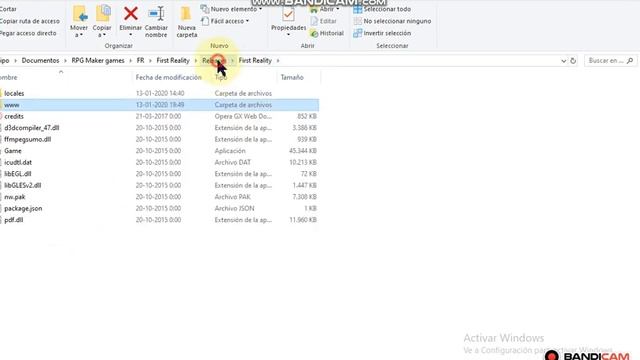Sort by the Tamaño column
The height and width of the screenshot is (360, 640).
[x=292, y=77]
